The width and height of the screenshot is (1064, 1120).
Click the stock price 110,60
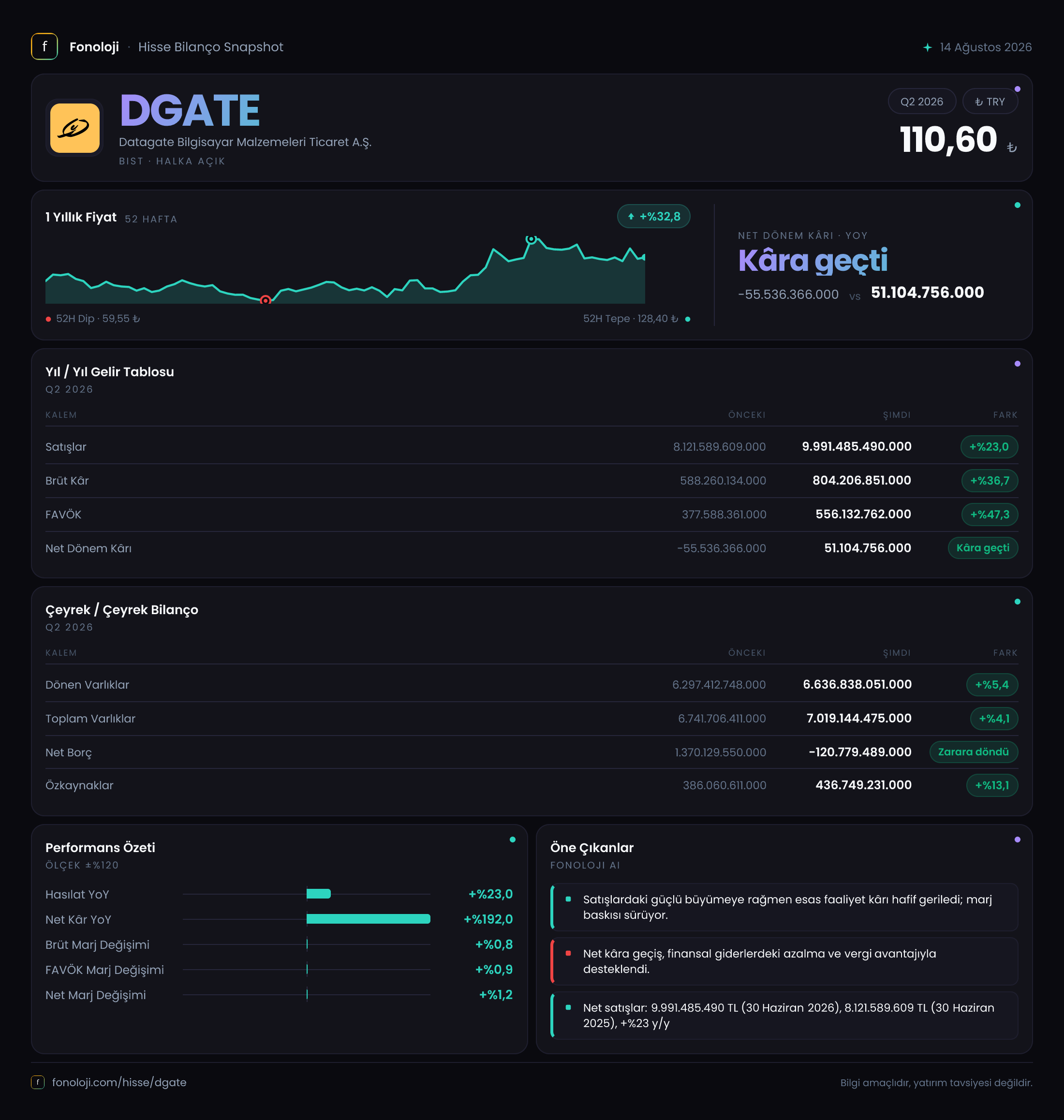(948, 139)
